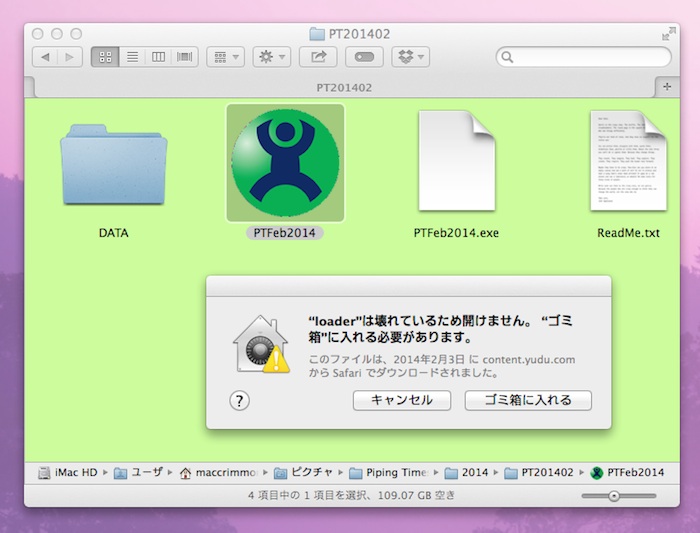Click the Edit Tags toolbar button
This screenshot has height=533, width=700.
364,57
